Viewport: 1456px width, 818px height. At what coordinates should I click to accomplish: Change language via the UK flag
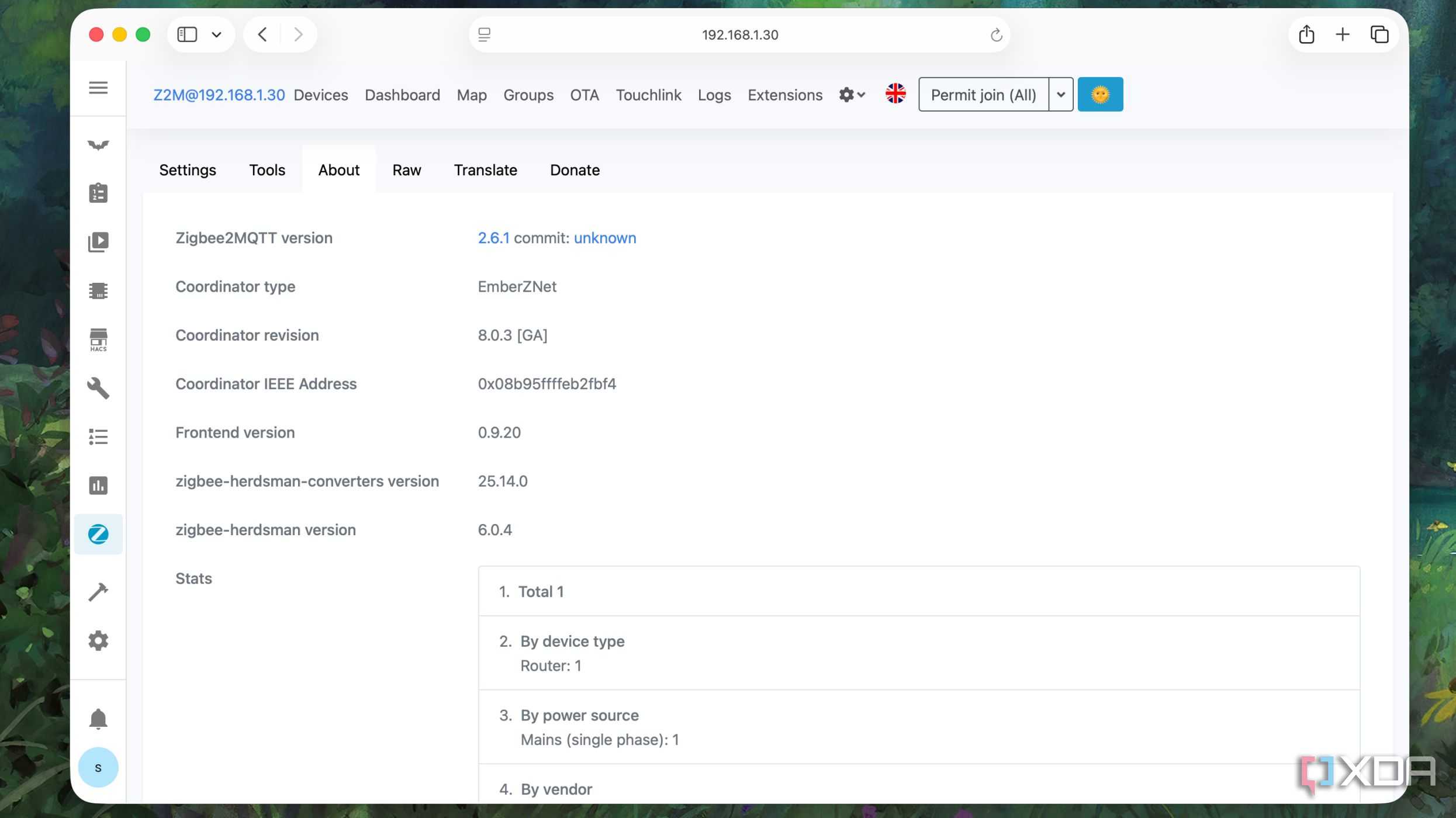click(x=895, y=94)
